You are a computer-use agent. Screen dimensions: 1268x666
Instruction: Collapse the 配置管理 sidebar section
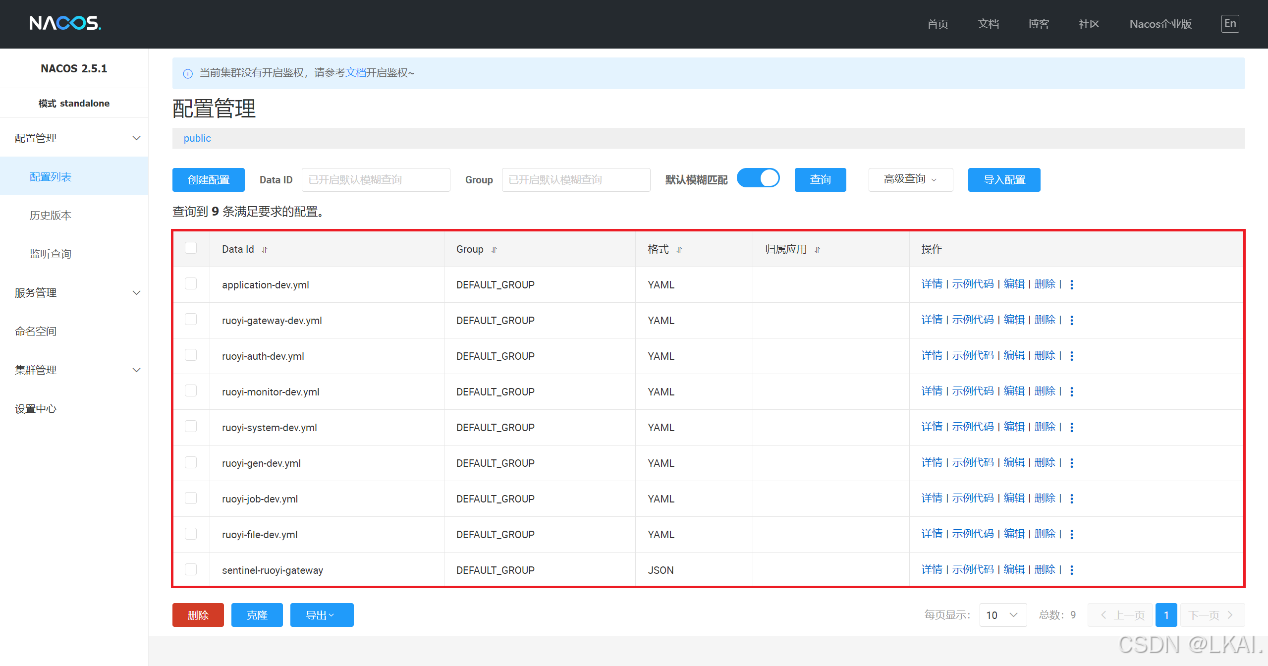coord(74,138)
